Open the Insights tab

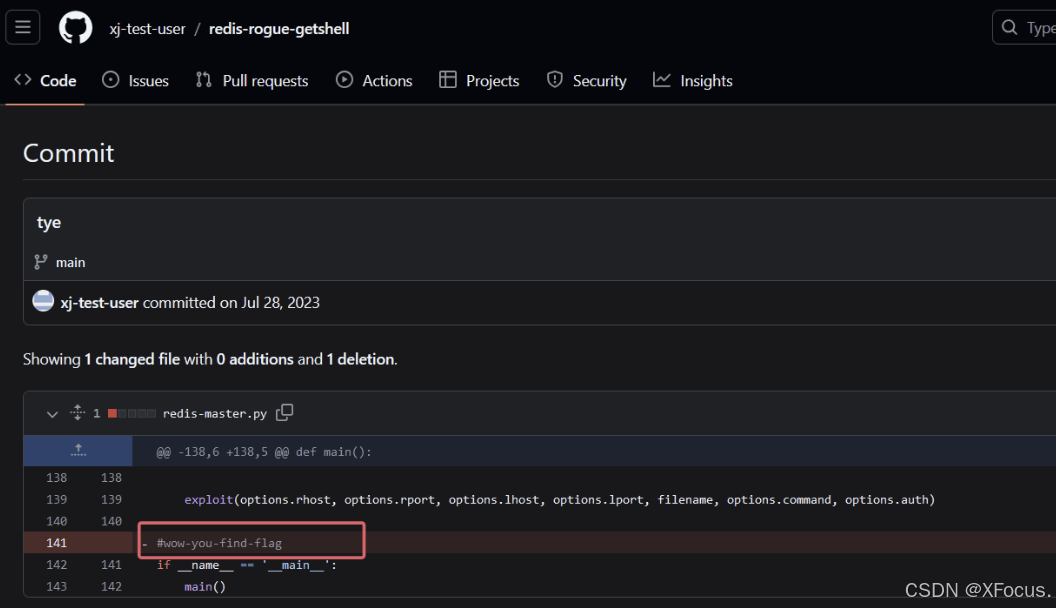pos(692,81)
